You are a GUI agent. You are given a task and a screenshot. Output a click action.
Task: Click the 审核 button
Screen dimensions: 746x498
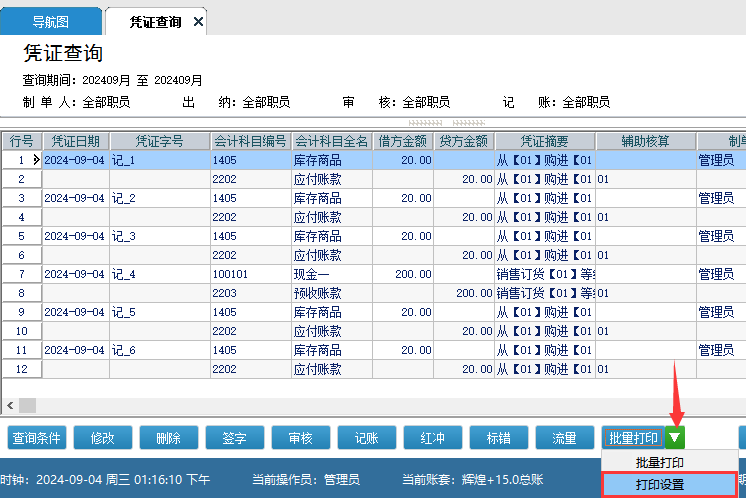click(x=300, y=438)
